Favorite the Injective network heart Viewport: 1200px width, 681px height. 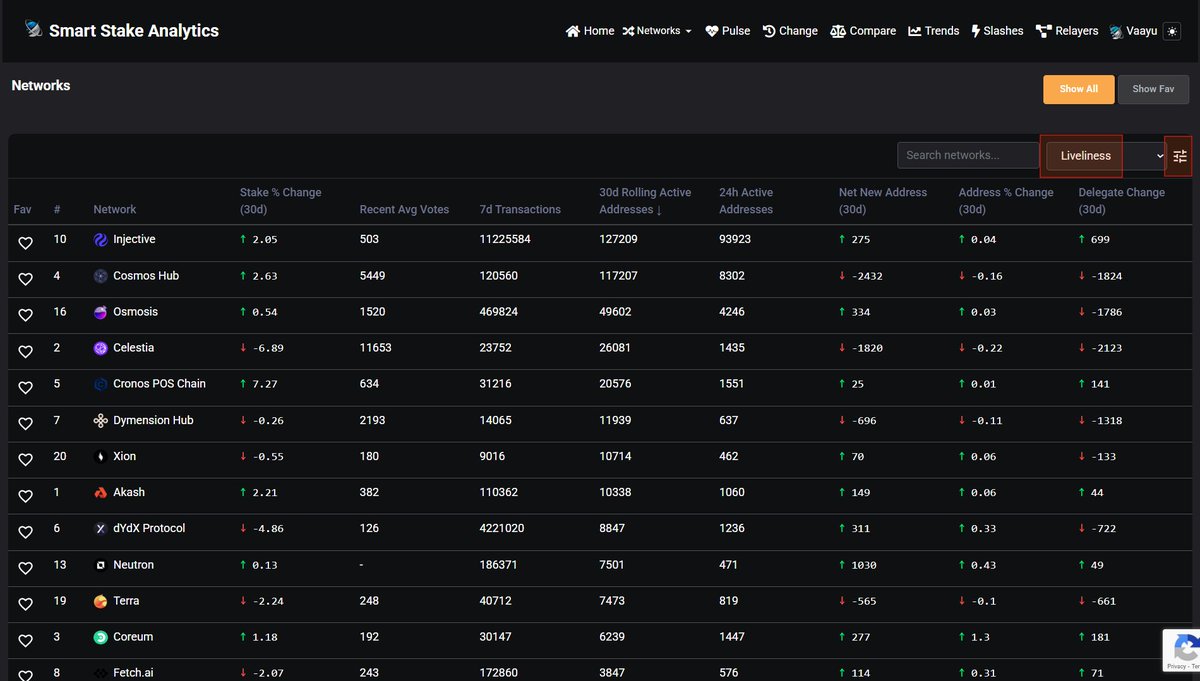pos(26,243)
